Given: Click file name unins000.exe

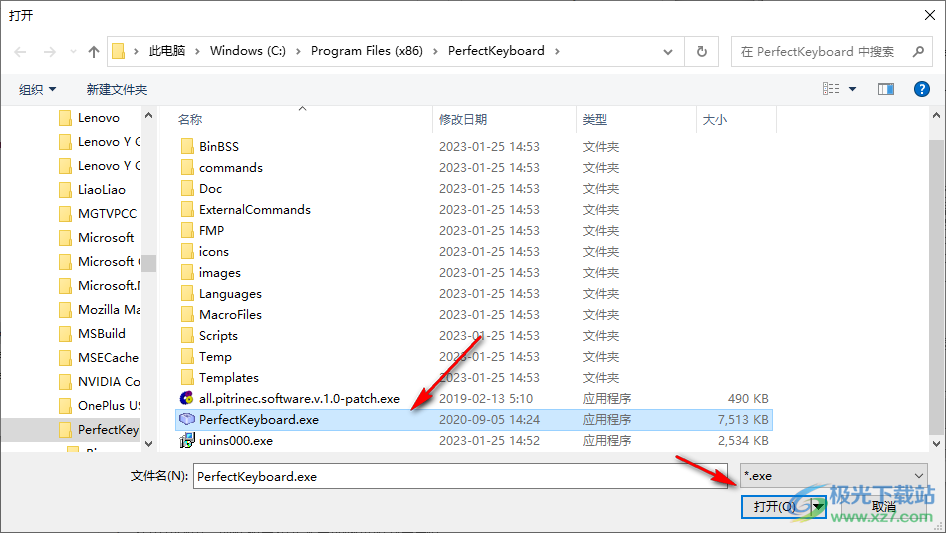Looking at the screenshot, I should click(236, 441).
